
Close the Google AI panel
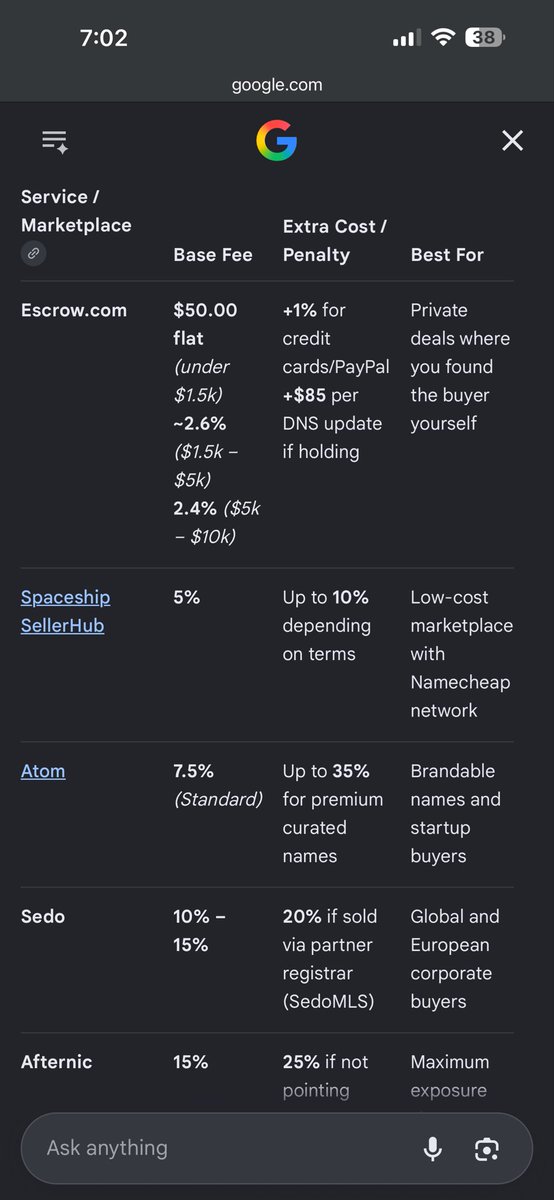pos(512,141)
